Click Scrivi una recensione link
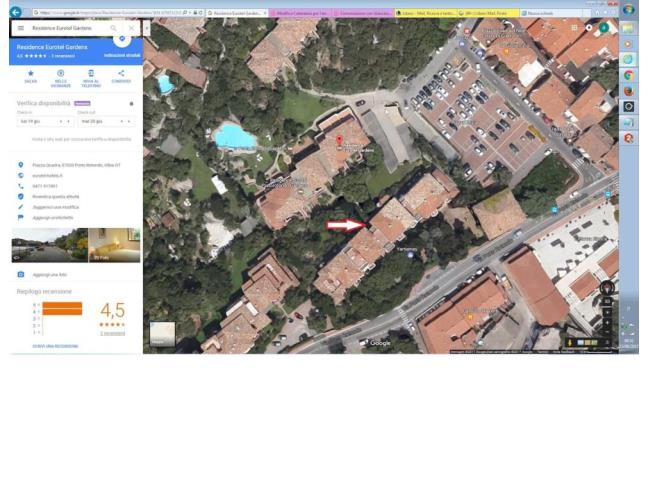Viewport: 648px width, 492px height. coord(55,346)
